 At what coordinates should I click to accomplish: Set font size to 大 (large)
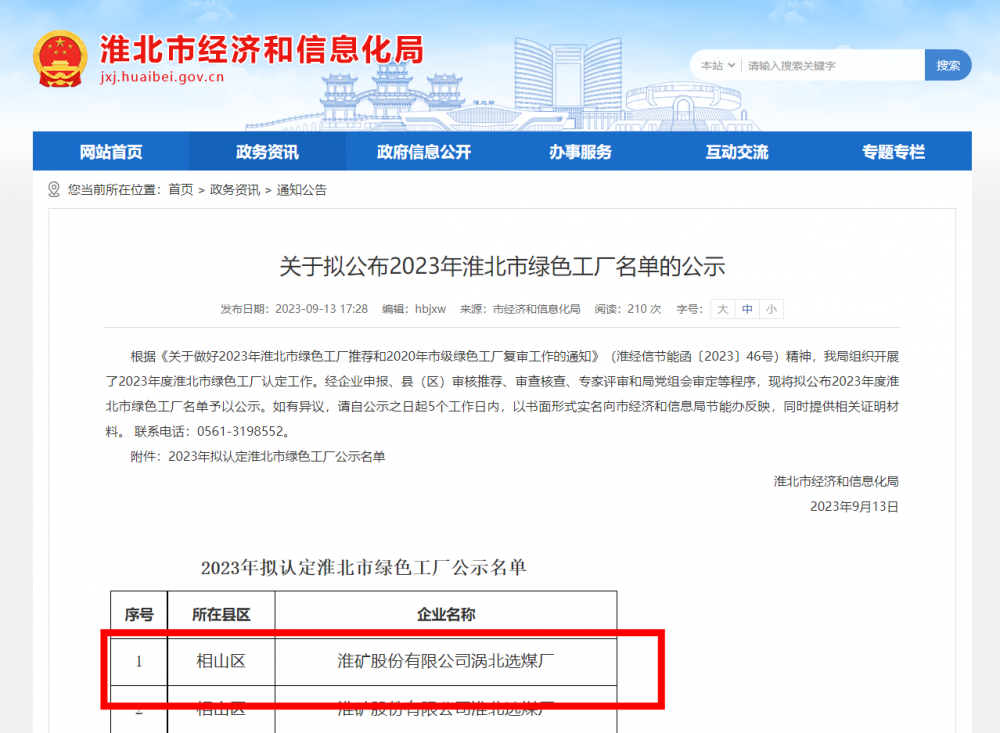coord(723,309)
